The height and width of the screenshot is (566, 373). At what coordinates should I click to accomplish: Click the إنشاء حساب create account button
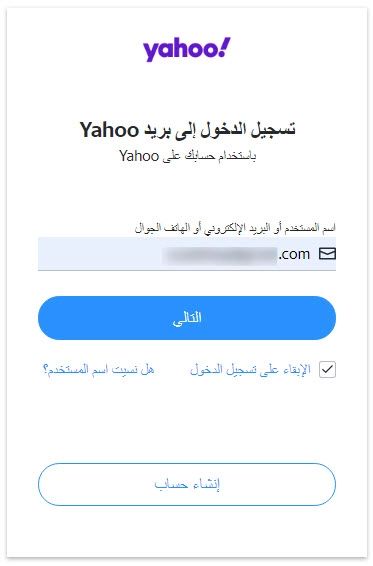point(187,484)
